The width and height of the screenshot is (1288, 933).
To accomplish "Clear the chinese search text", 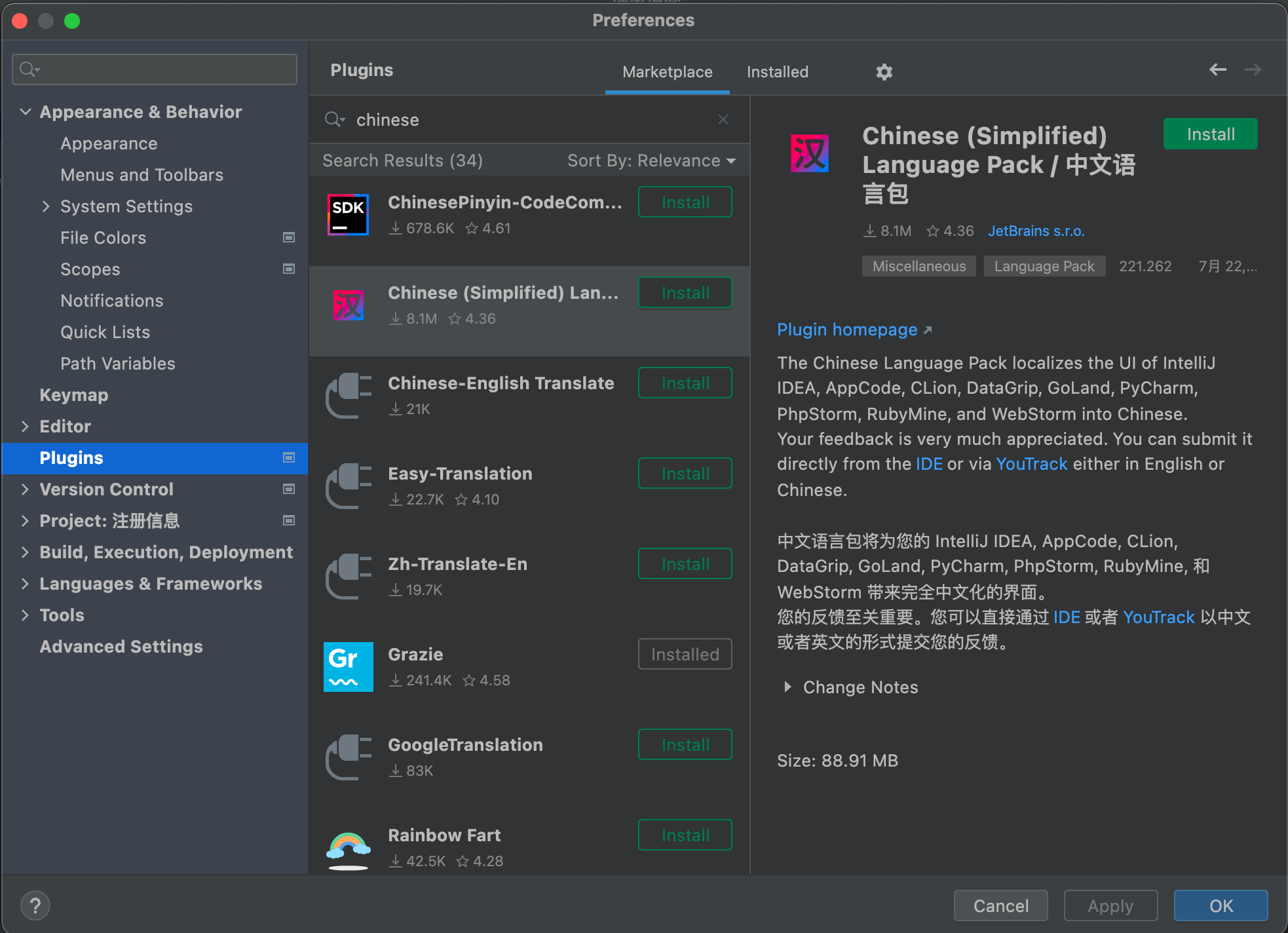I will click(723, 119).
